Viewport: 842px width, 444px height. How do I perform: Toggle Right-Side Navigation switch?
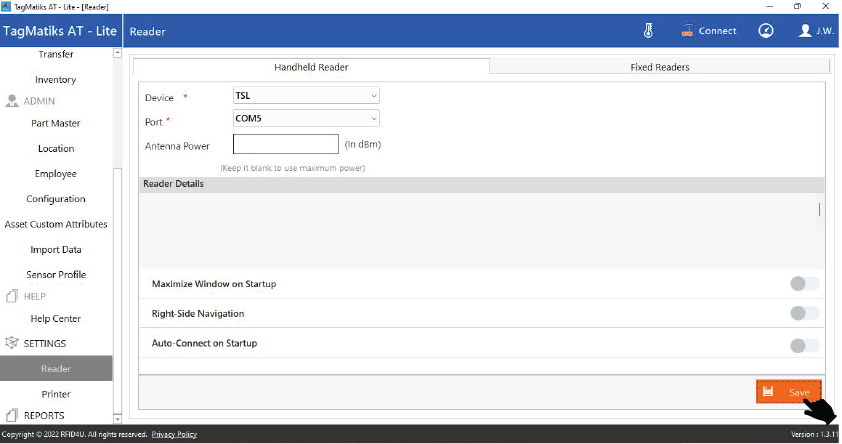(804, 314)
